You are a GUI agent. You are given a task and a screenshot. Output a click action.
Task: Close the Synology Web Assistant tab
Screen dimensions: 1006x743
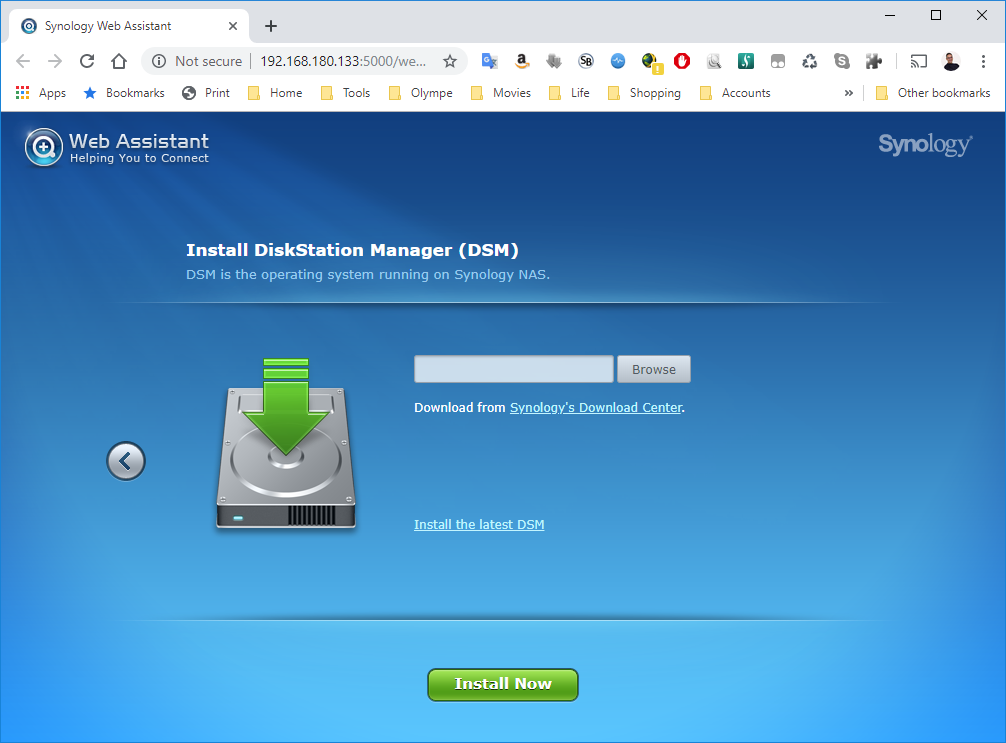coord(233,26)
